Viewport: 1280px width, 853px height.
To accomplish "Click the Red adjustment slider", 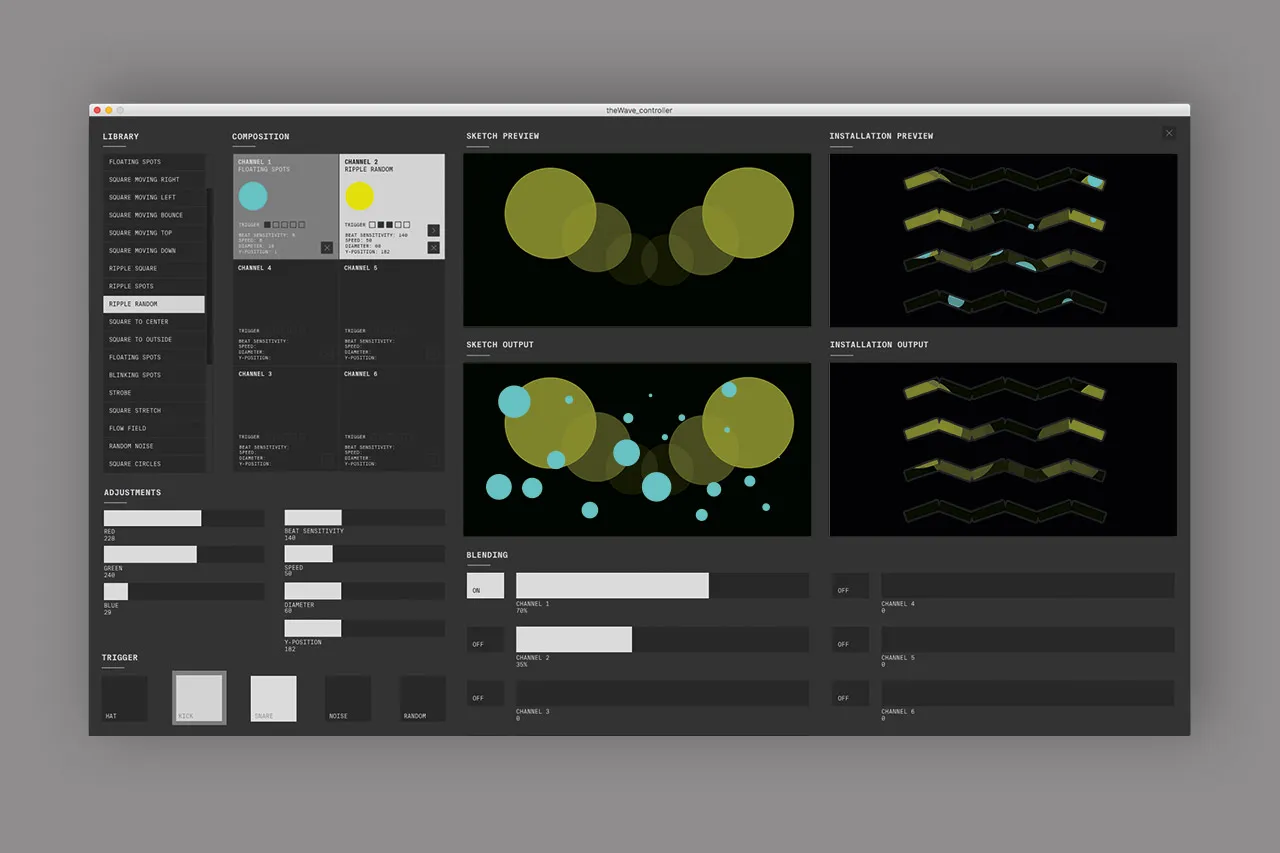I will 183,518.
